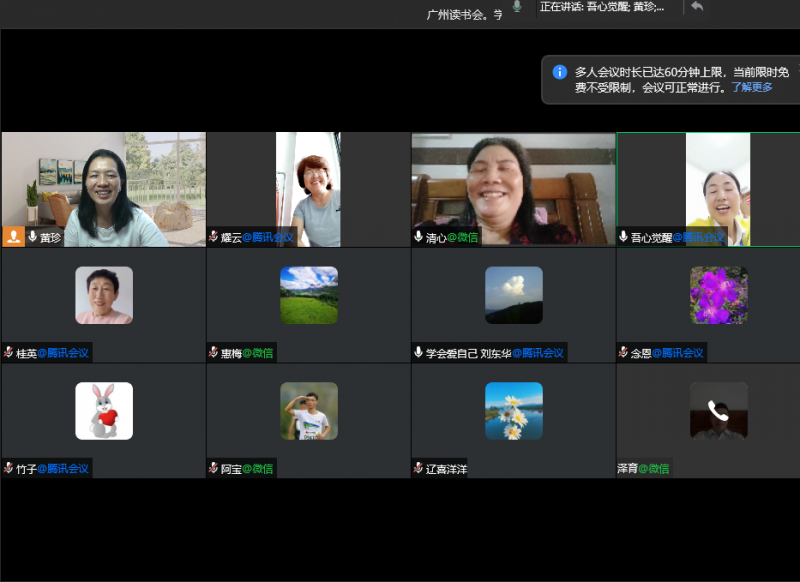Viewport: 800px width, 582px height.
Task: Click the mic icon beside 吾心觉醒
Action: 623,237
